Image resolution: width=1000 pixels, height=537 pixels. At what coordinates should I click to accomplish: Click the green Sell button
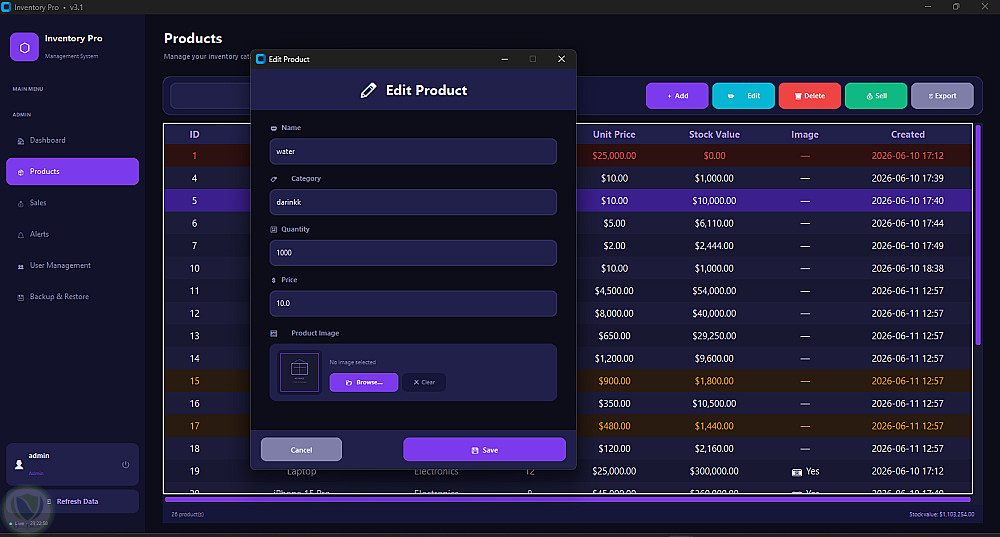(876, 96)
